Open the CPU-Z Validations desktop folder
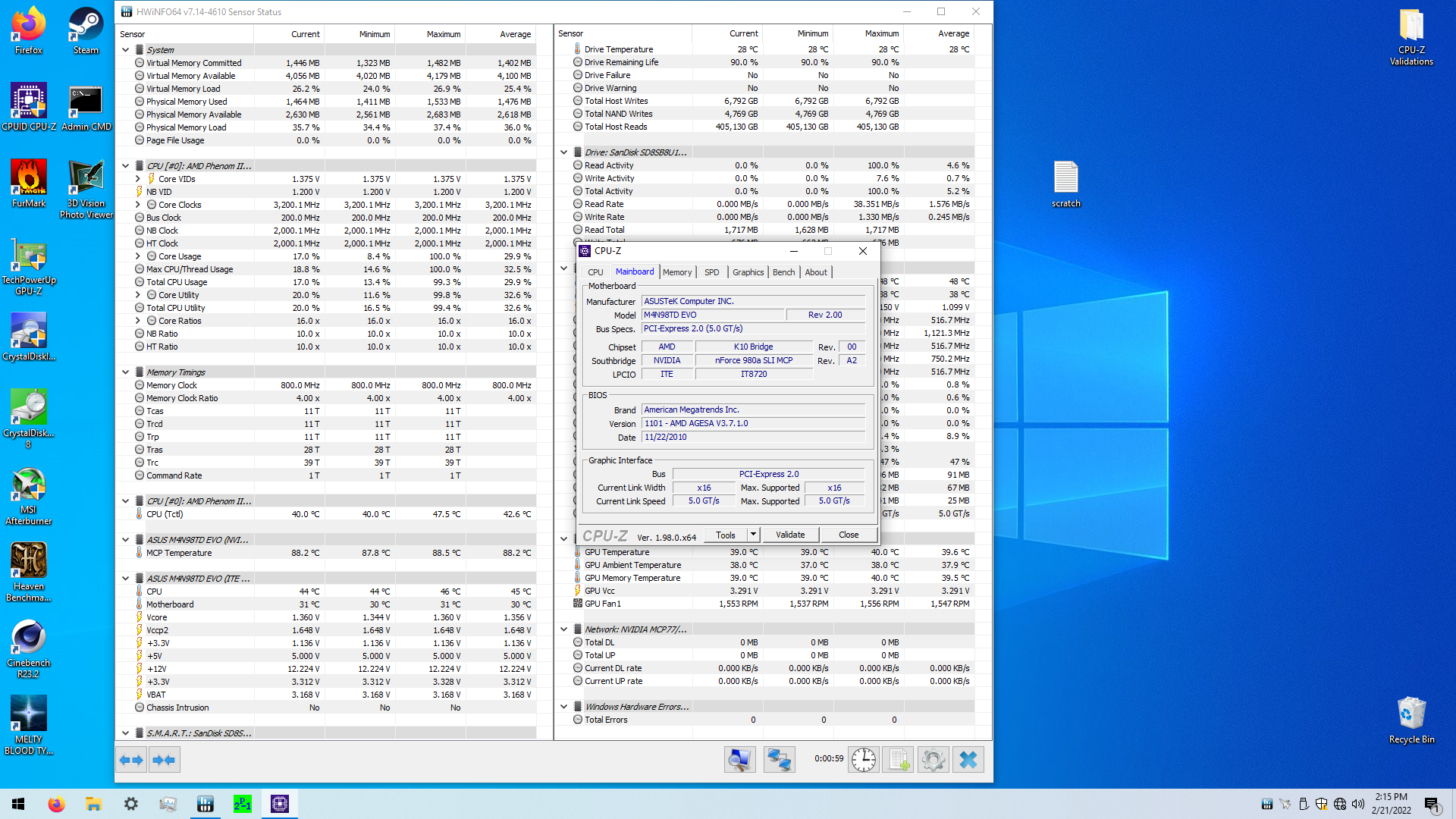1456x819 pixels. point(1411,36)
